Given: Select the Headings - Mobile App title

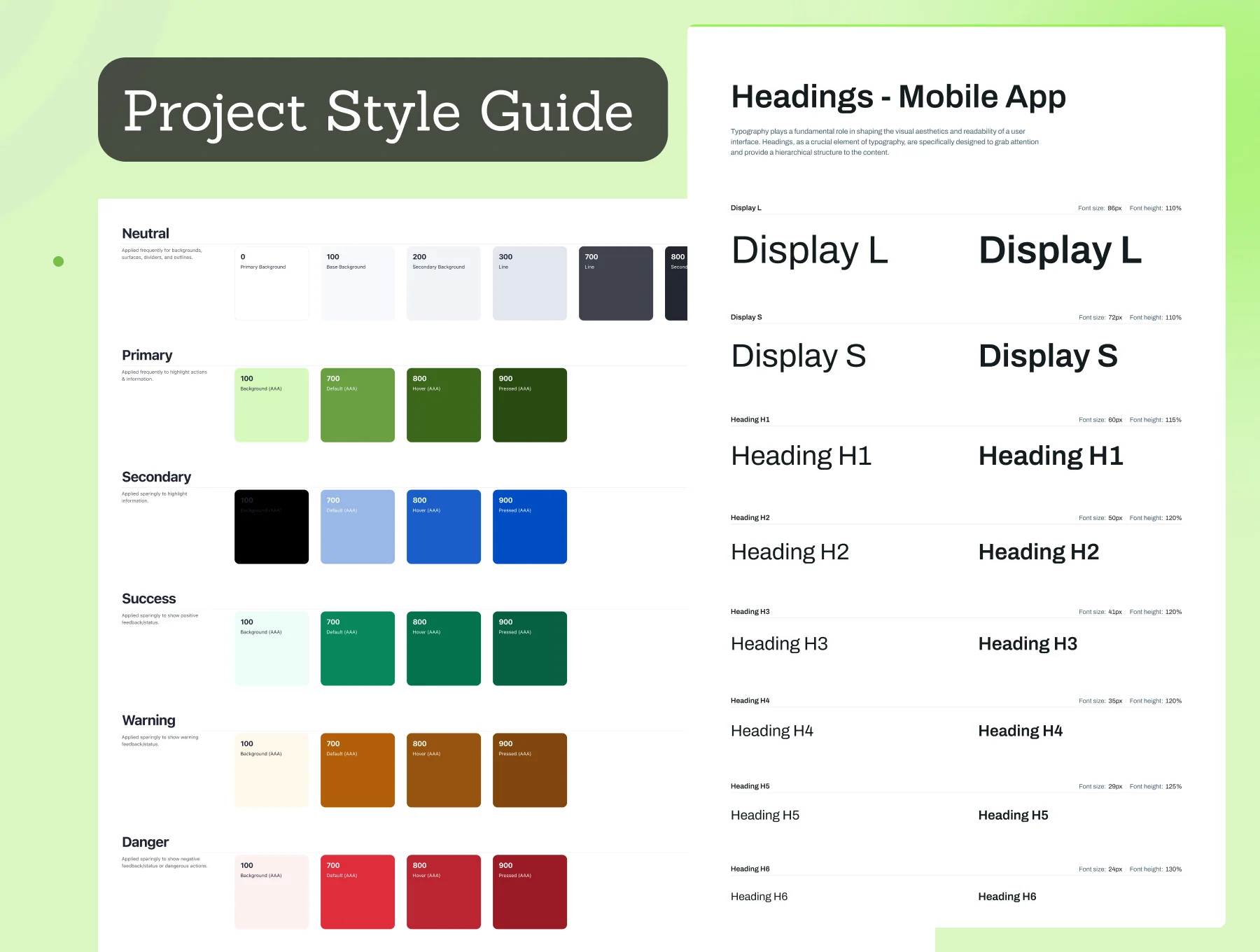Looking at the screenshot, I should point(898,97).
